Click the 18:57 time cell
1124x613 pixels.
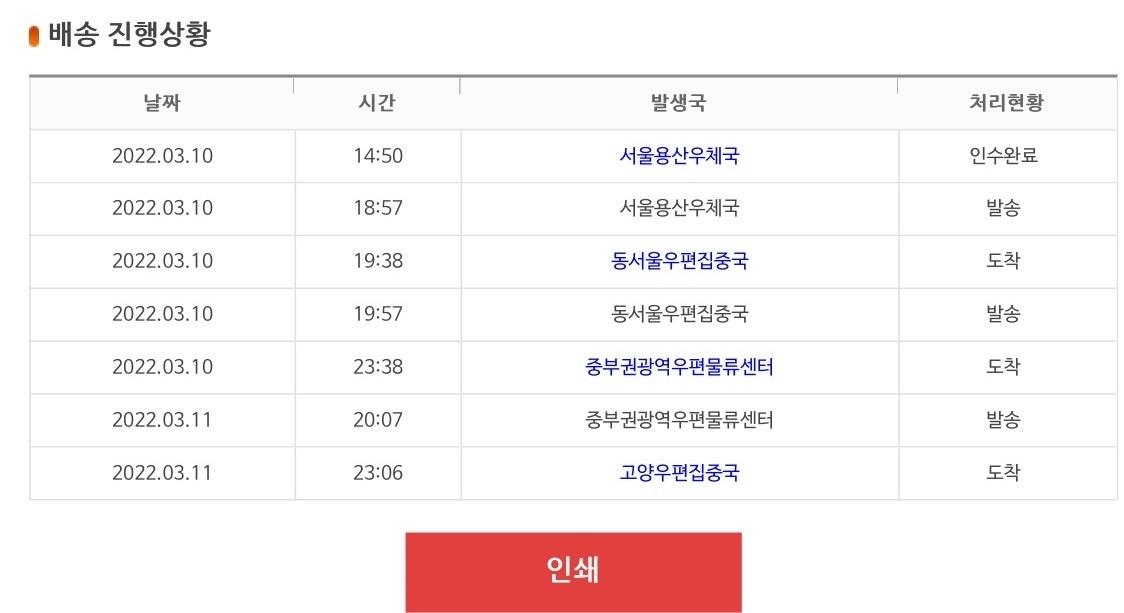pos(378,208)
